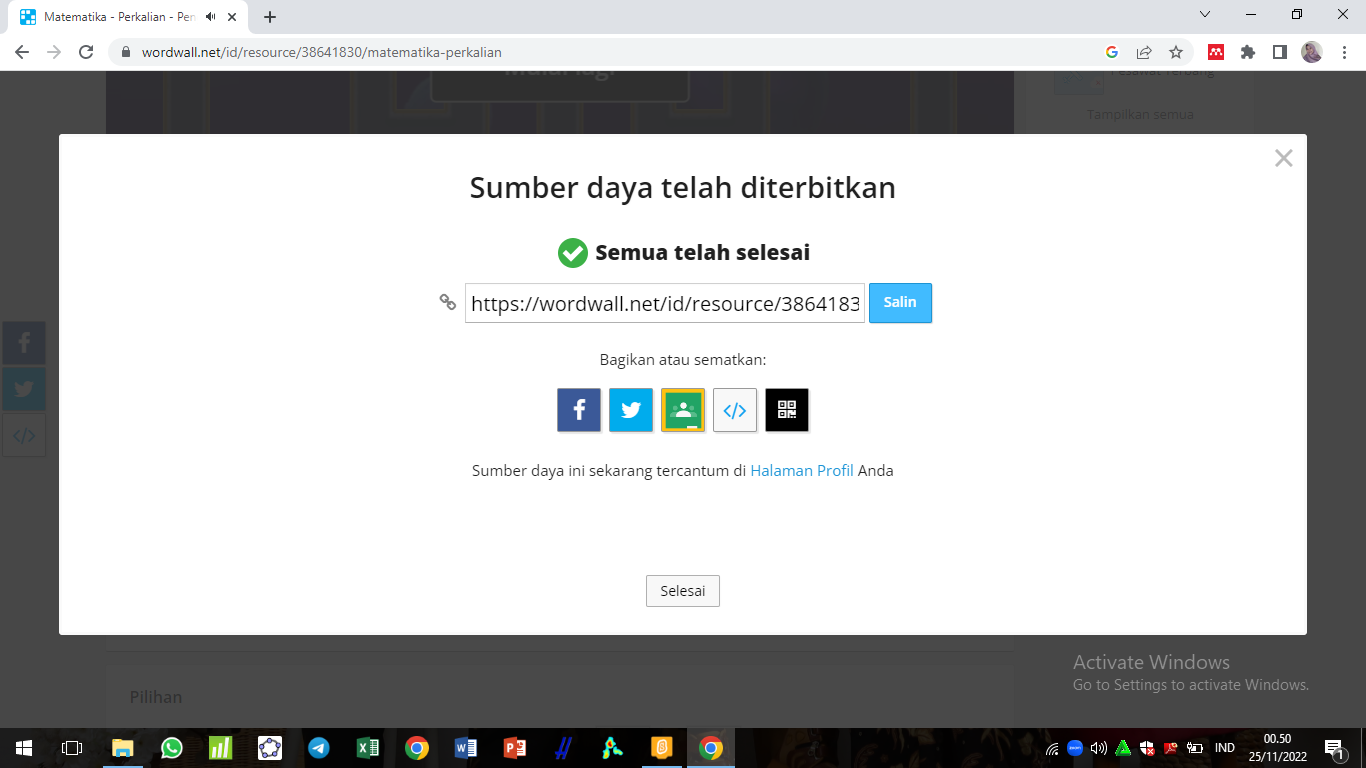Open the embed code option in dialog
This screenshot has height=768, width=1366.
tap(735, 410)
